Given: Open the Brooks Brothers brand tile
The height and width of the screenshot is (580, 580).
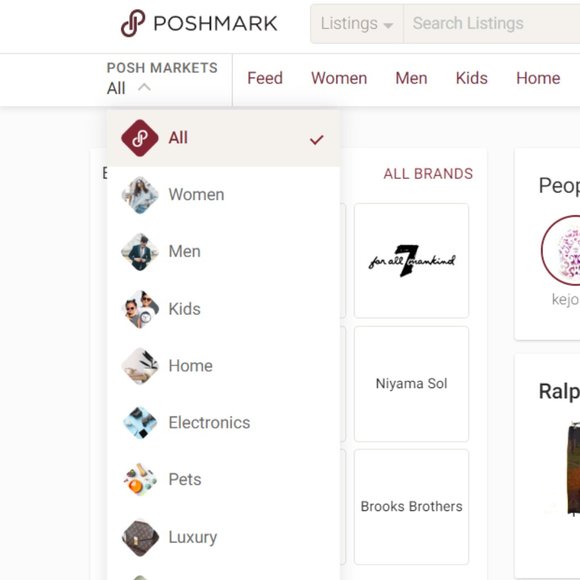Looking at the screenshot, I should pyautogui.click(x=411, y=507).
